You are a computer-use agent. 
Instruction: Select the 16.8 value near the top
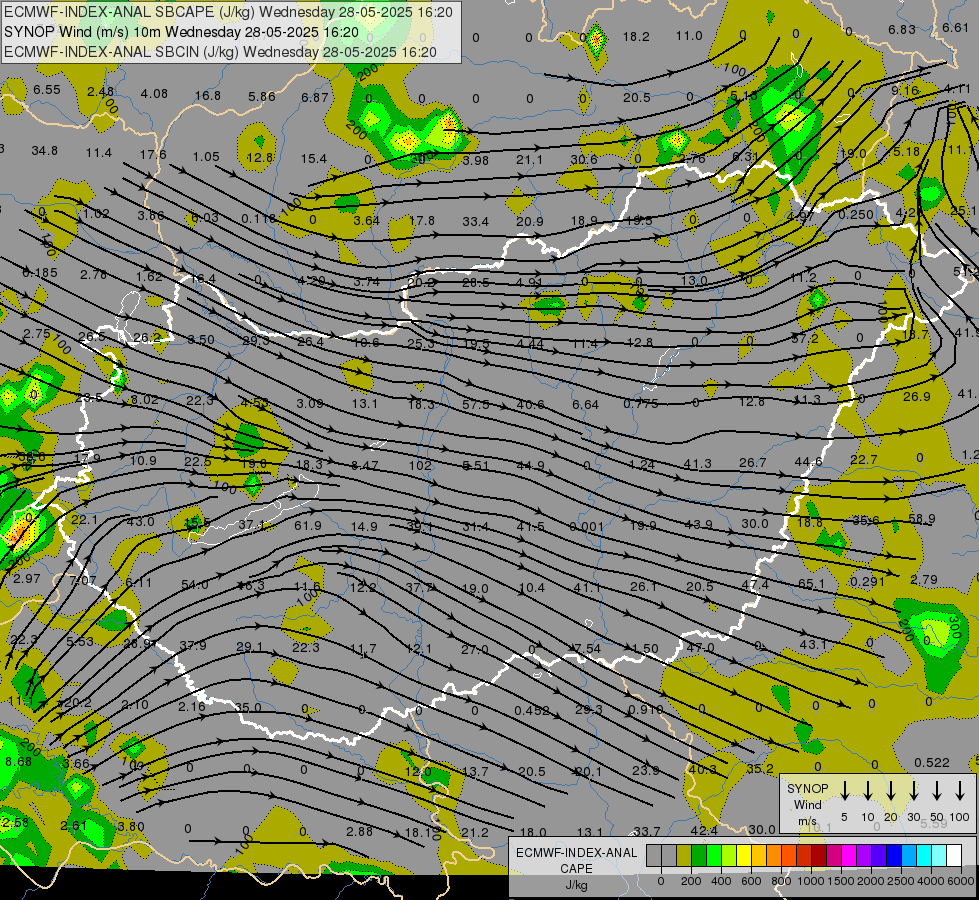click(208, 96)
